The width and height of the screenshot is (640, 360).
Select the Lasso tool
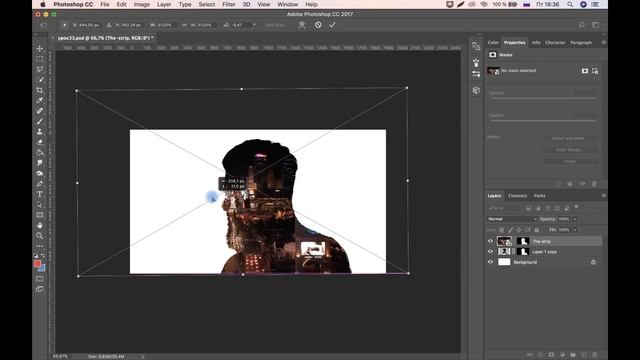pos(40,69)
